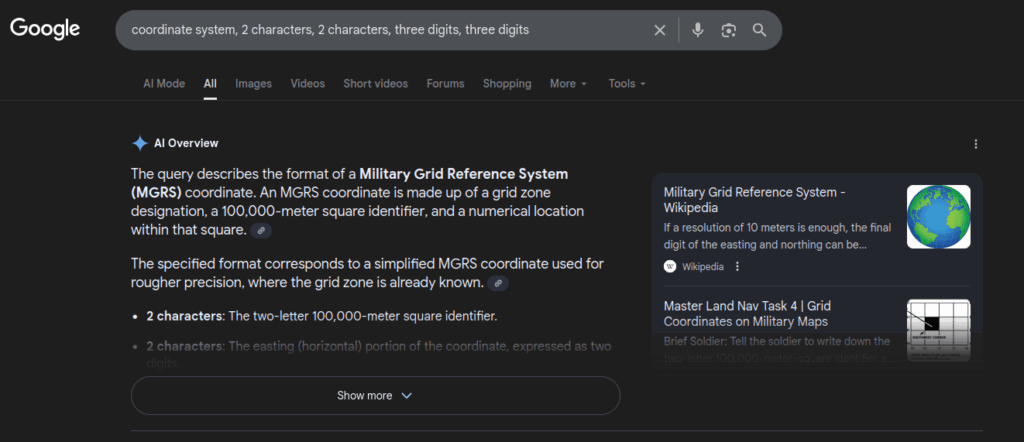Open Master Land Nav Task 4 link
The image size is (1024, 442).
[x=747, y=313]
